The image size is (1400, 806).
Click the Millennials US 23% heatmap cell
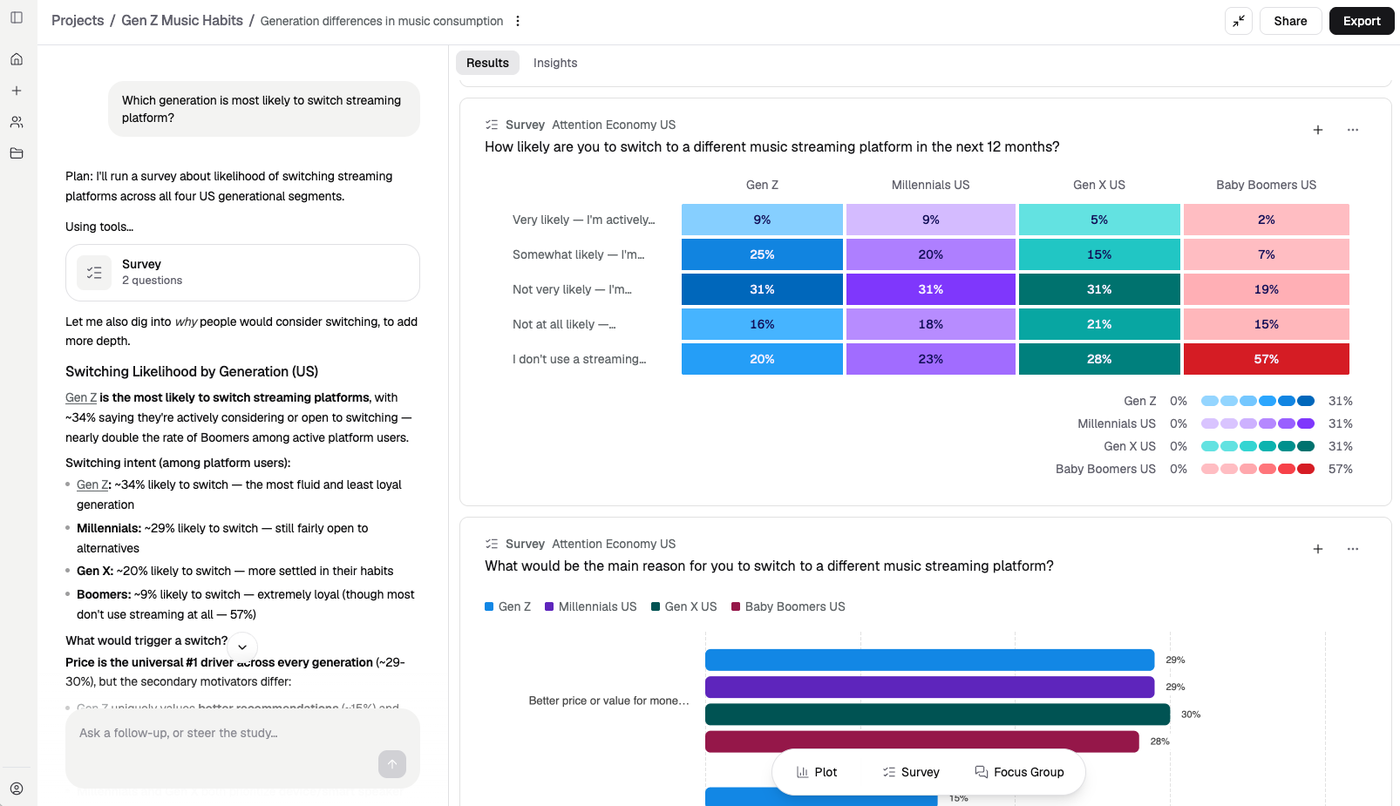pyautogui.click(x=930, y=359)
